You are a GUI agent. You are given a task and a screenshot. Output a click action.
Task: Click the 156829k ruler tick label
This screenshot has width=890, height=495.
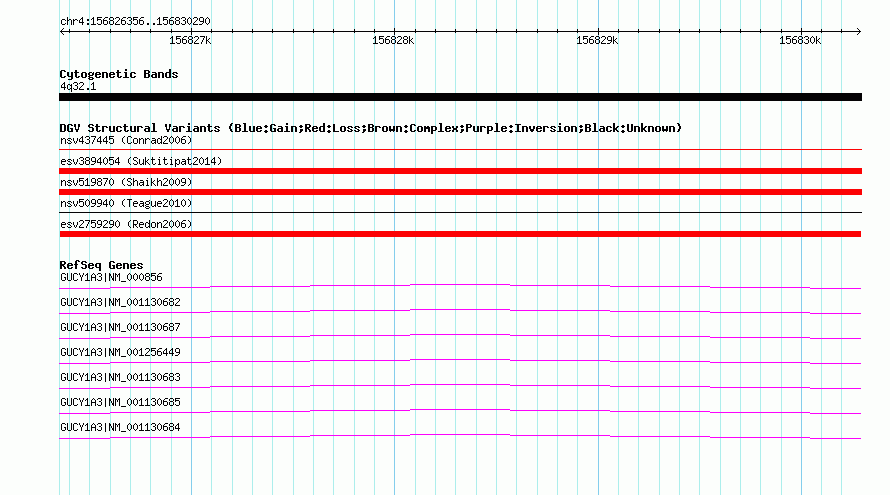coord(597,40)
